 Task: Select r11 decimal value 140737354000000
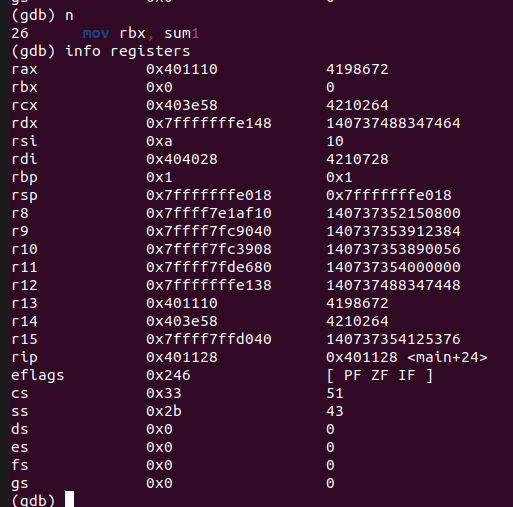393,267
